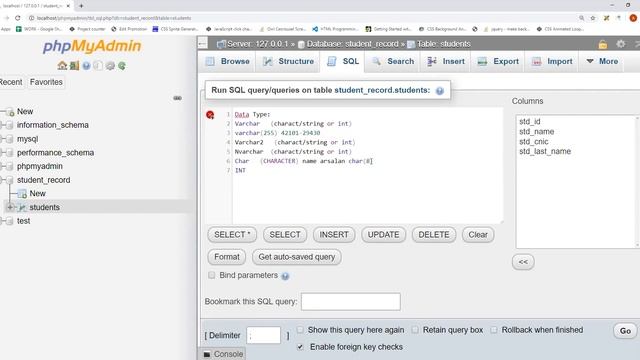The width and height of the screenshot is (640, 360).
Task: Reload the browser page
Action: [18, 18]
